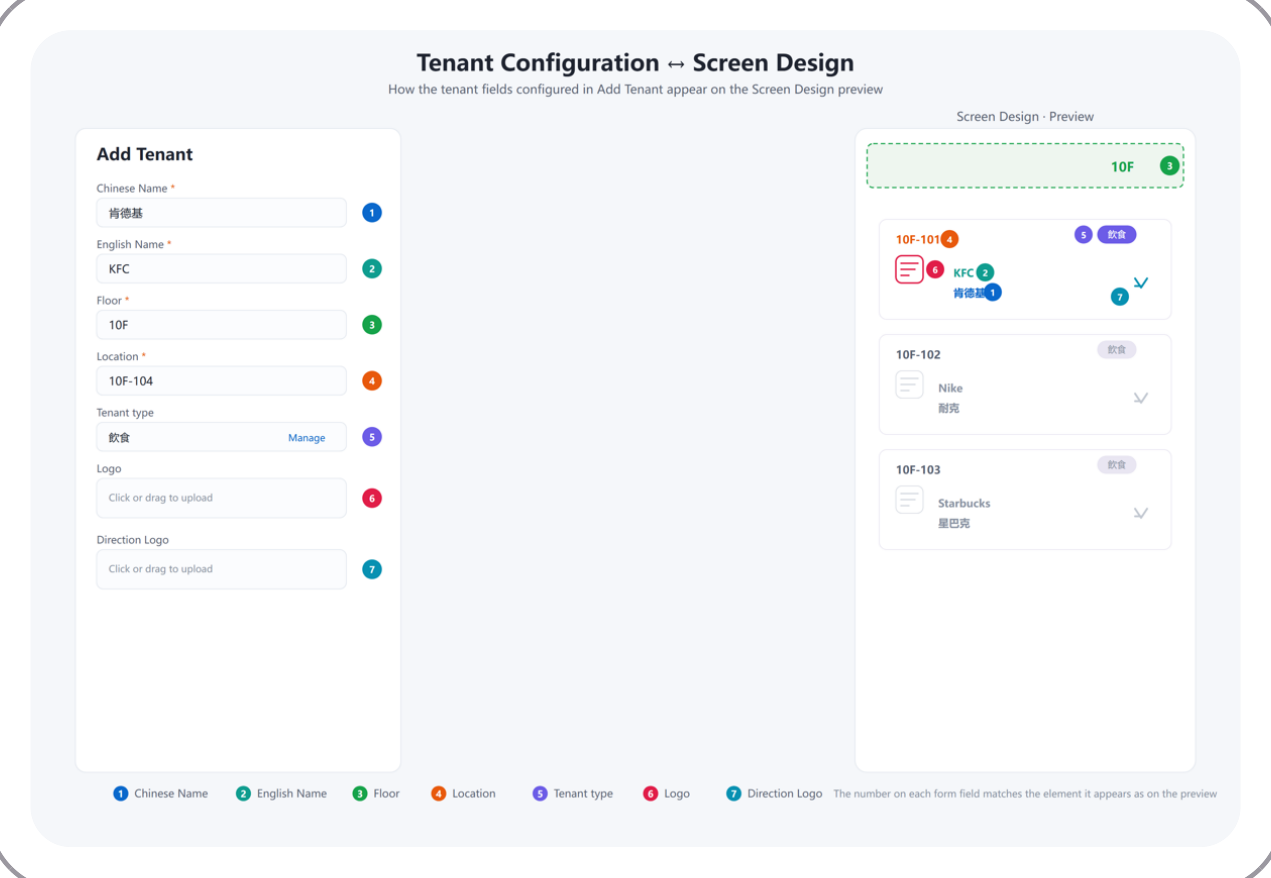Click the 星巴克 Chinese name text
This screenshot has height=878, width=1271.
tap(954, 523)
